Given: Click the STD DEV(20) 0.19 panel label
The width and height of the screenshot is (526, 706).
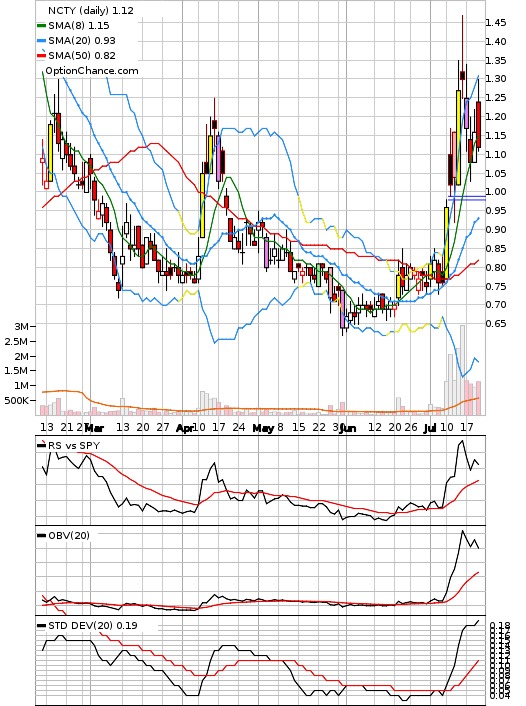Looking at the screenshot, I should click(93, 625).
